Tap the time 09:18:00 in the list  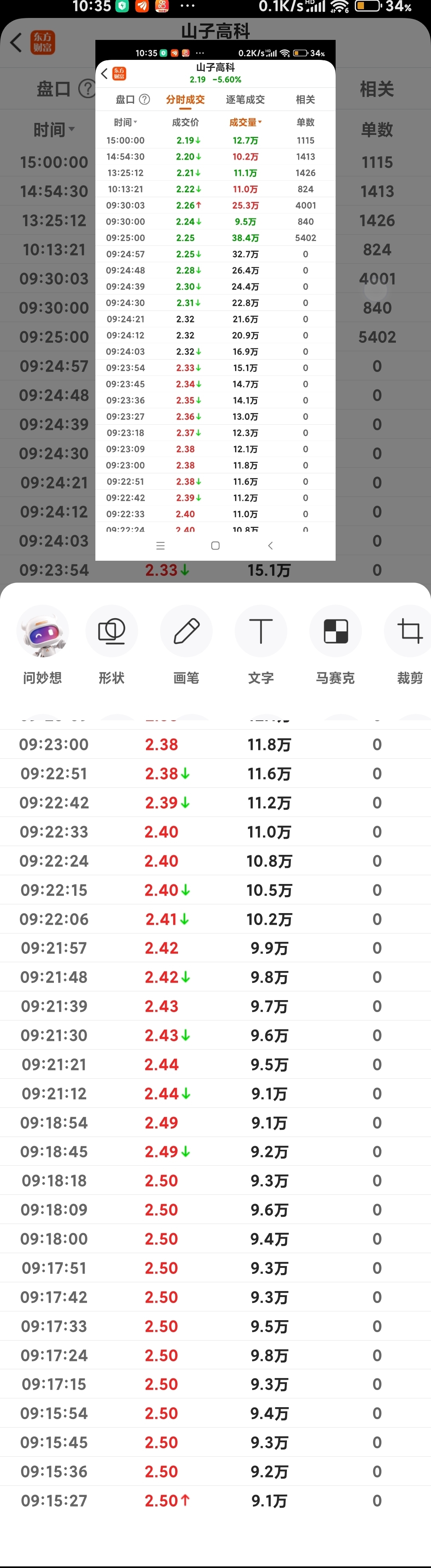tap(54, 1239)
